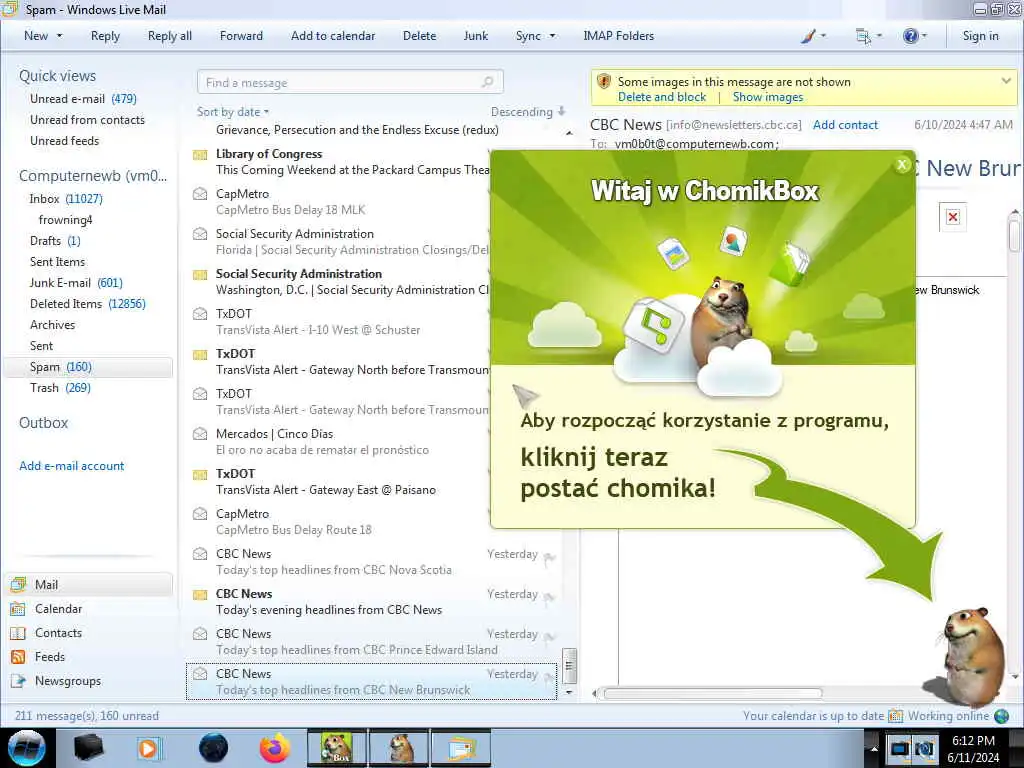The height and width of the screenshot is (768, 1024).
Task: Click Forward in the toolbar
Action: click(241, 36)
